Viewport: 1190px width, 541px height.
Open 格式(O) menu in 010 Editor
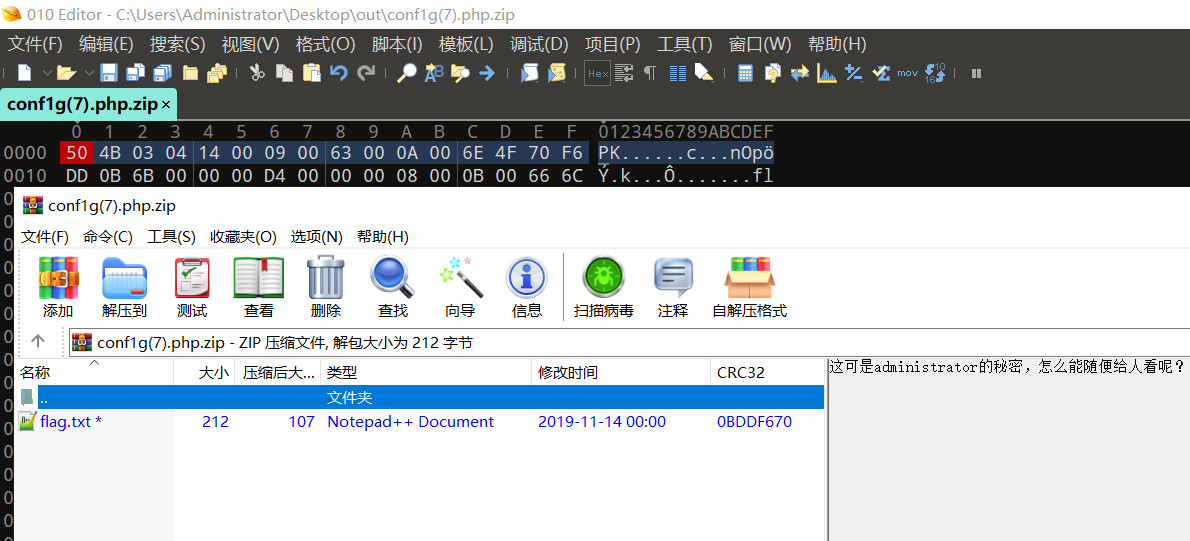click(326, 44)
